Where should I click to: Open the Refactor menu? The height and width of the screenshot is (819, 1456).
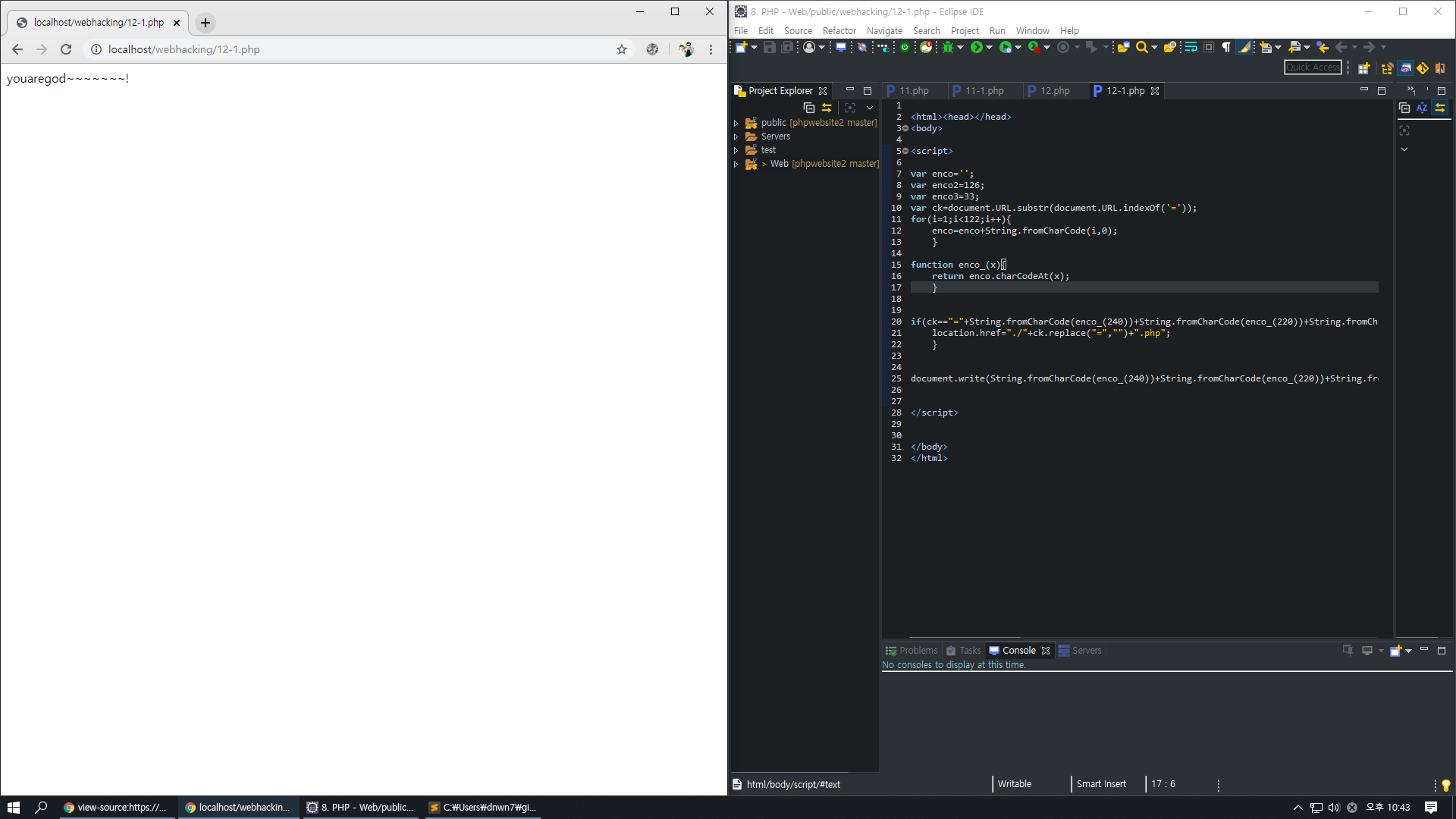point(839,31)
